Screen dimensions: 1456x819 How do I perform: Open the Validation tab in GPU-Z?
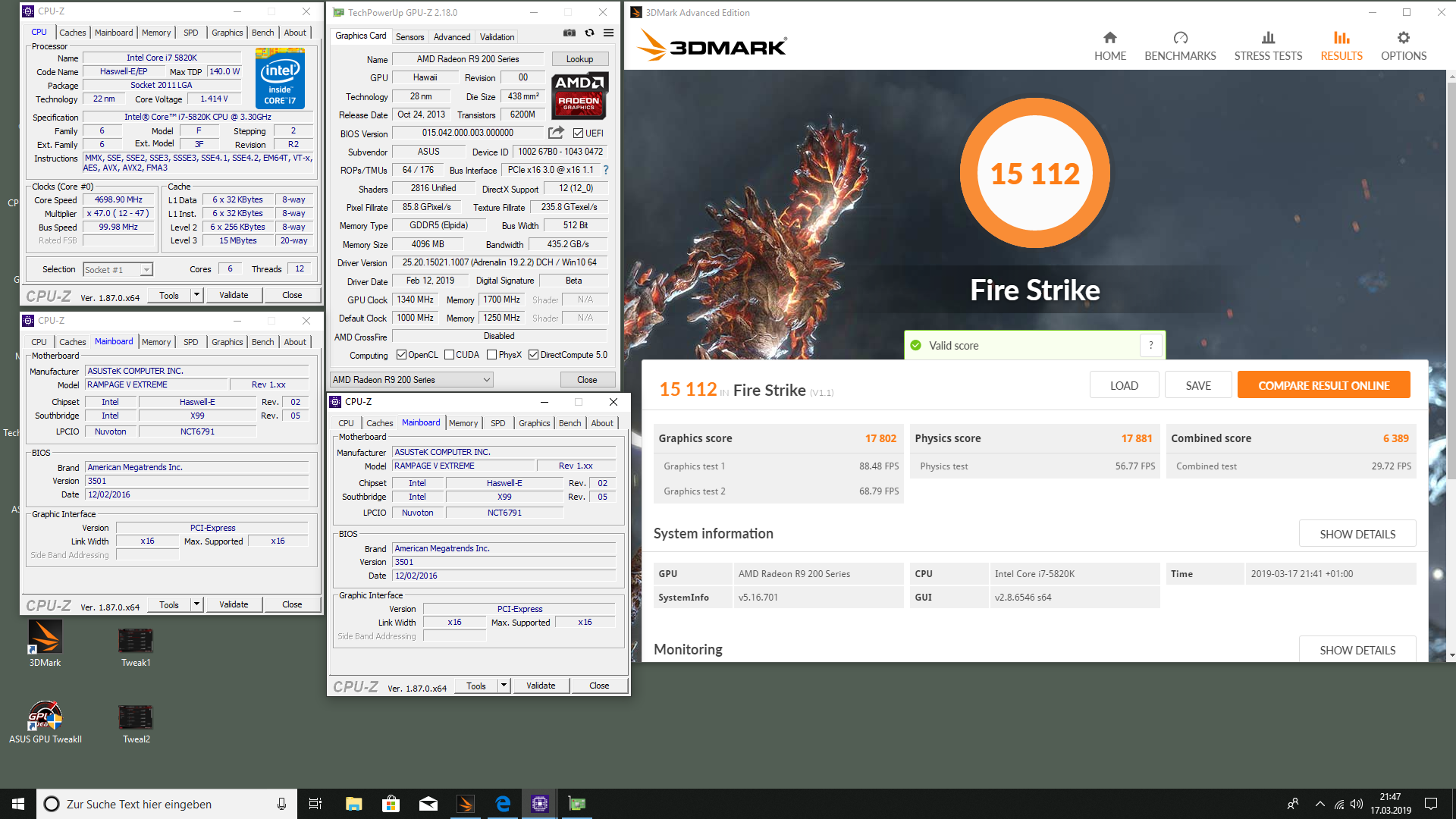pyautogui.click(x=497, y=36)
